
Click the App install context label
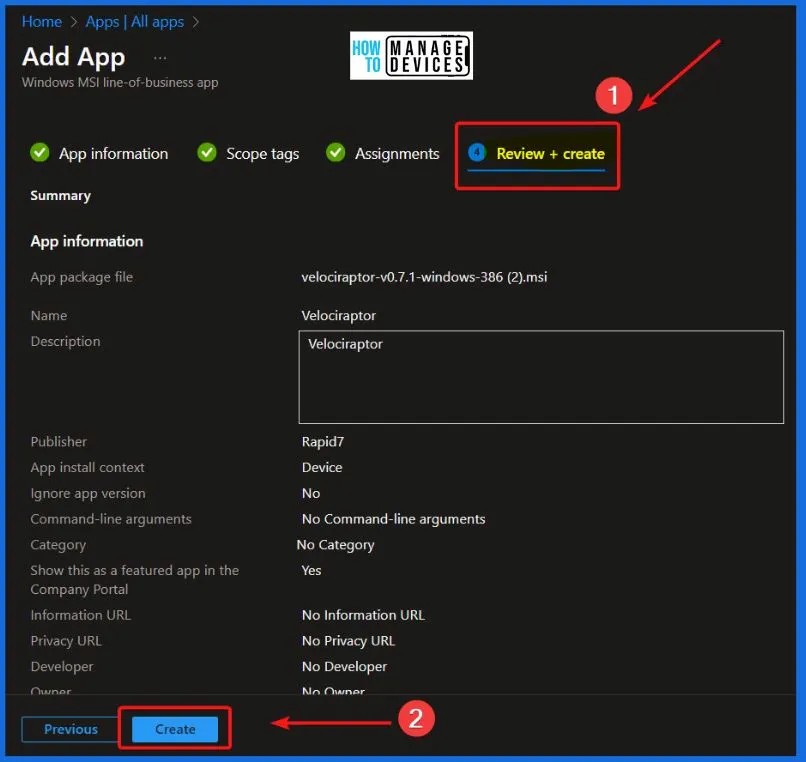click(x=87, y=467)
